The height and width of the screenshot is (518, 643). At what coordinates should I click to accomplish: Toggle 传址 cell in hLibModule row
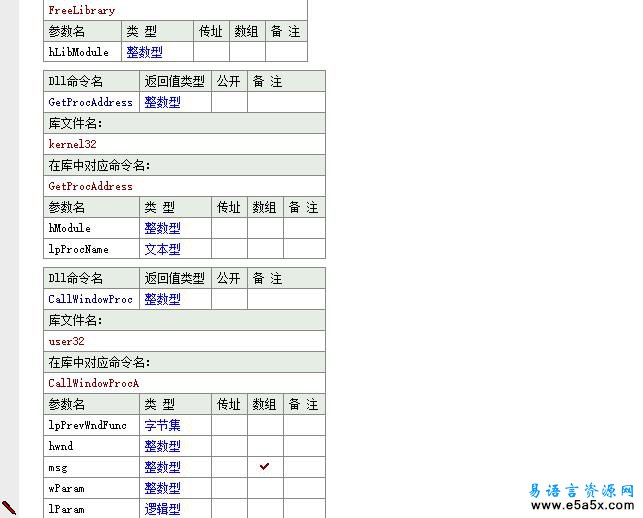(x=211, y=52)
